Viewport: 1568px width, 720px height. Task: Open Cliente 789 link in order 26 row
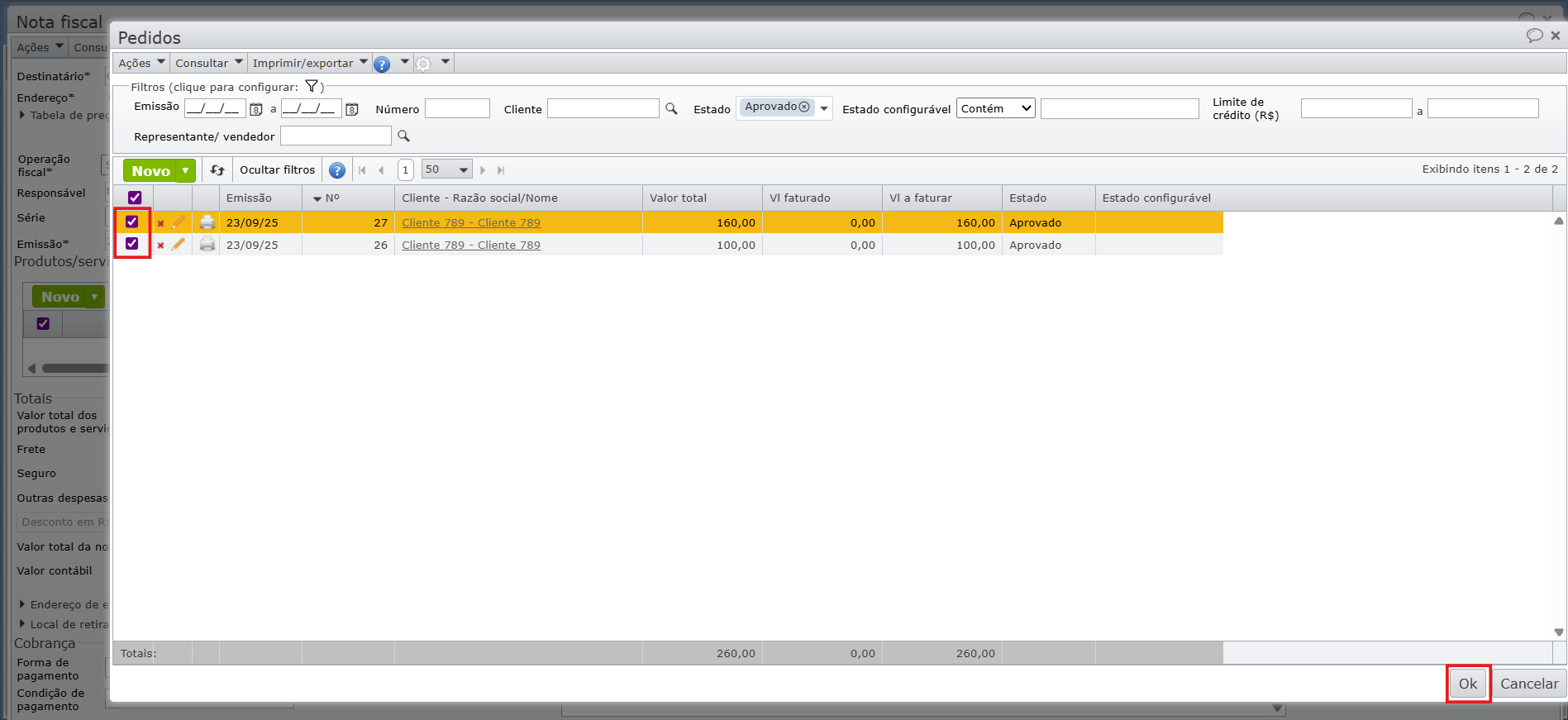click(x=471, y=245)
